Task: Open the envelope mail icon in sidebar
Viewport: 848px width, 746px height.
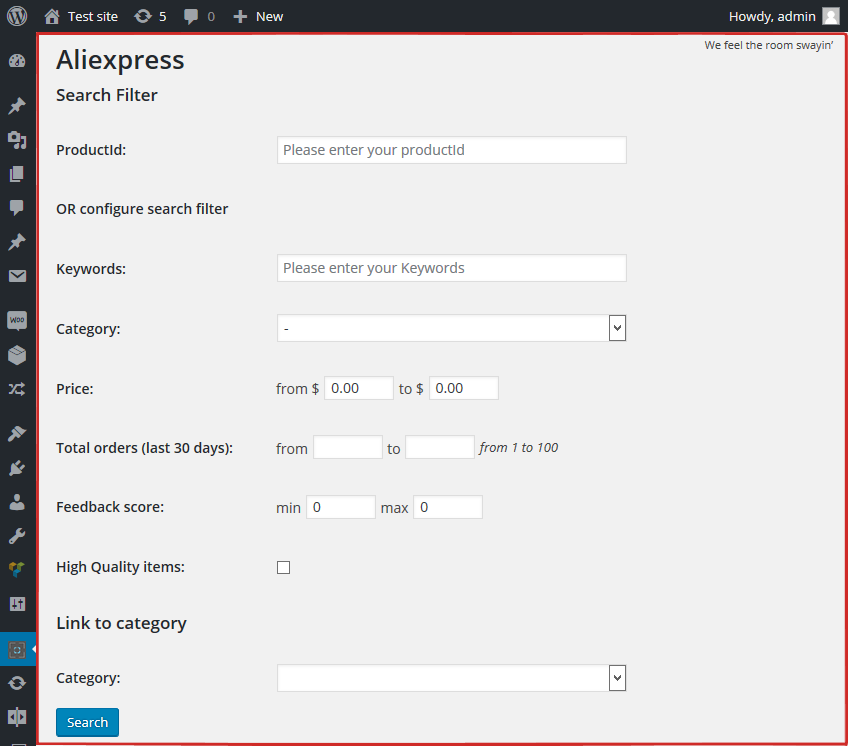Action: (17, 276)
